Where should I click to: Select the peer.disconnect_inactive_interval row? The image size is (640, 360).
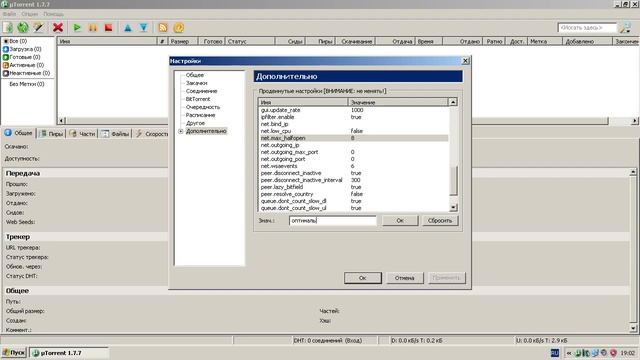pyautogui.click(x=353, y=180)
